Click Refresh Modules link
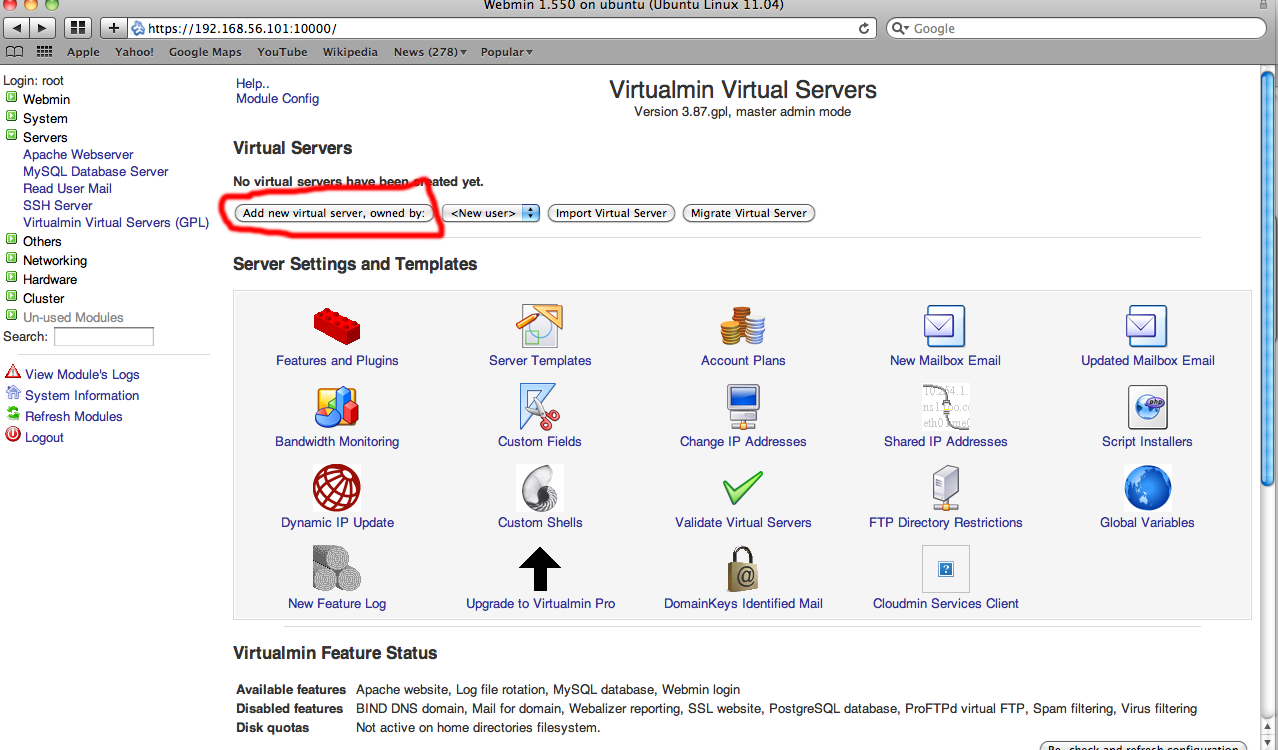Viewport: 1278px width, 750px height. coord(74,417)
